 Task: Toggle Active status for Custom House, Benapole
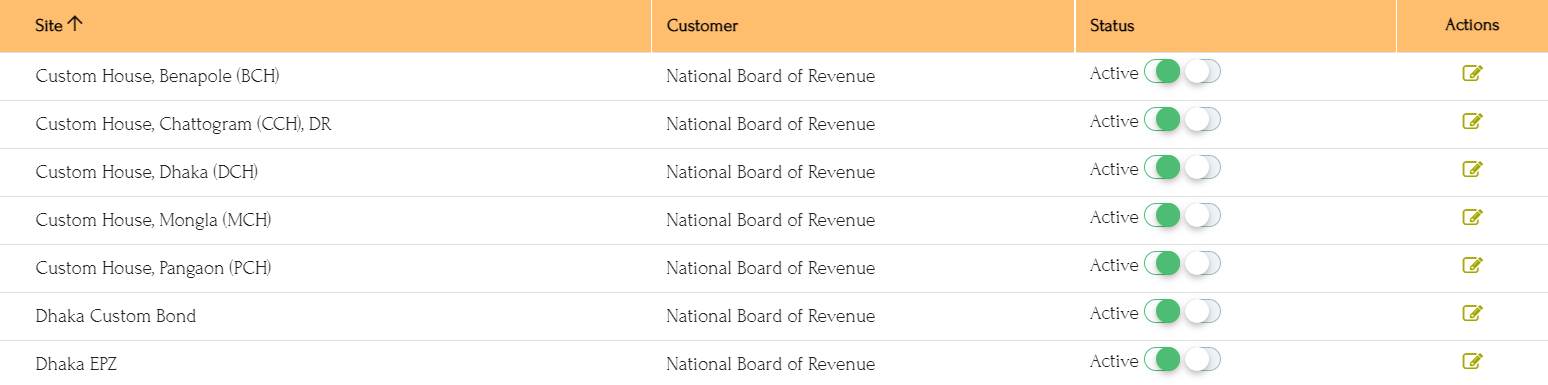click(1182, 72)
